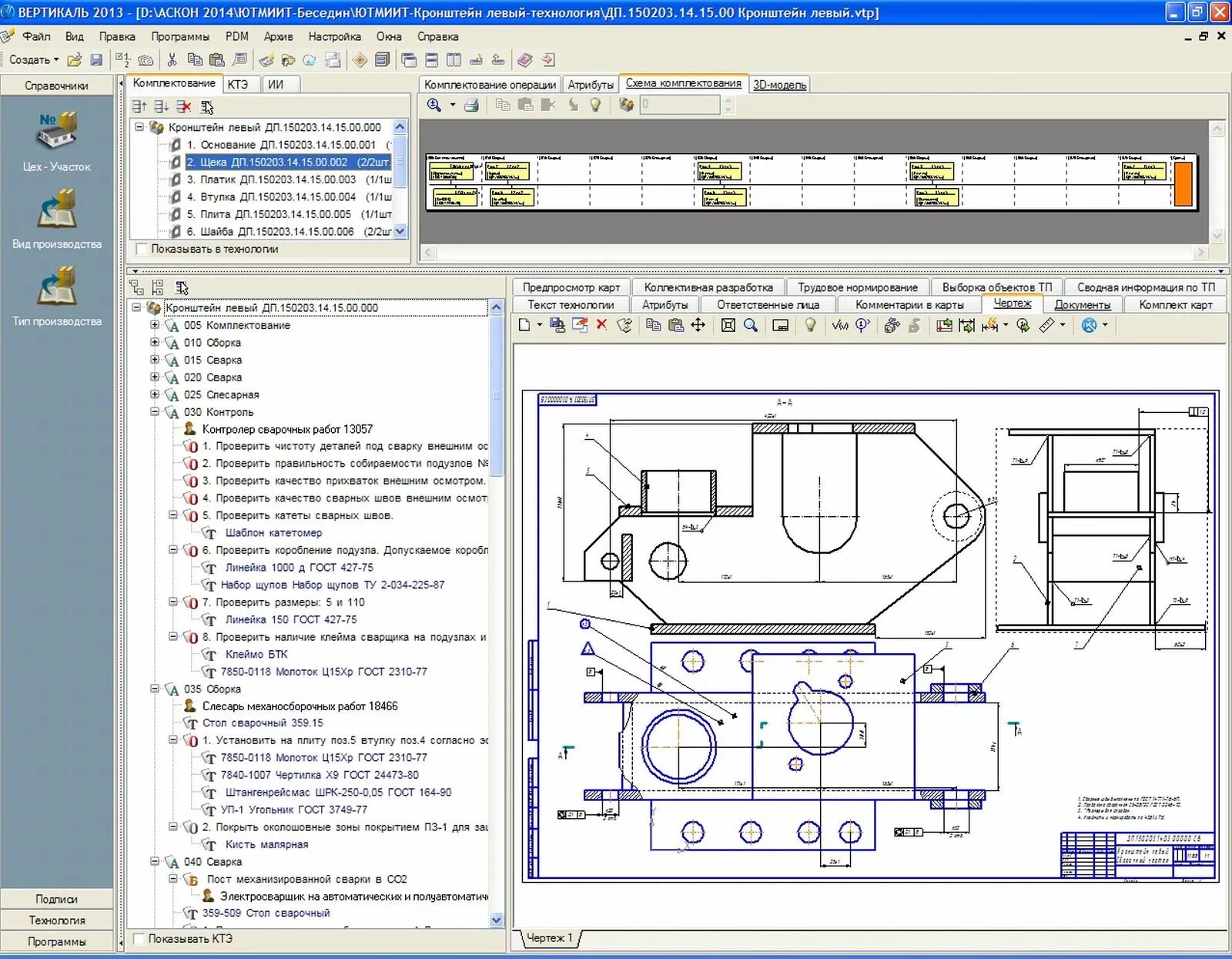Delete the drawing with red X icon
The height and width of the screenshot is (959, 1232).
click(x=601, y=325)
